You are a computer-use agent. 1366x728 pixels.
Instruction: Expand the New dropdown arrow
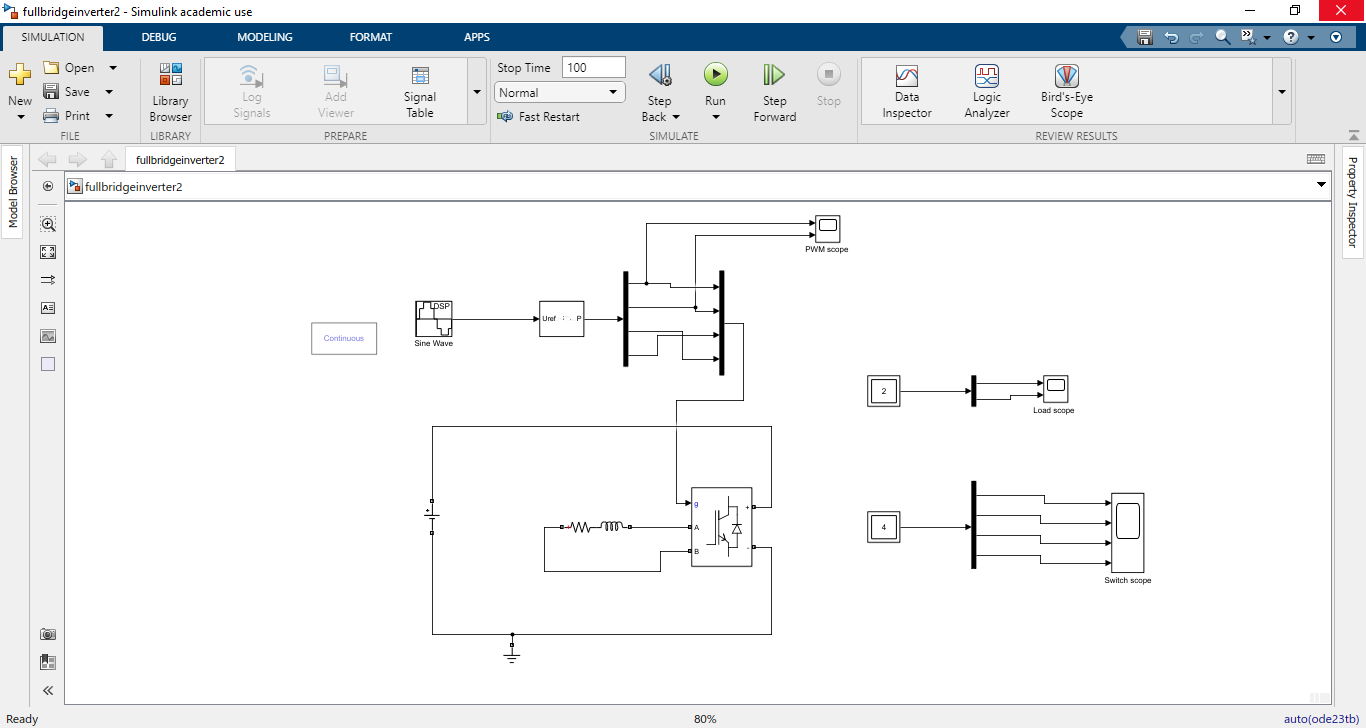[20, 117]
